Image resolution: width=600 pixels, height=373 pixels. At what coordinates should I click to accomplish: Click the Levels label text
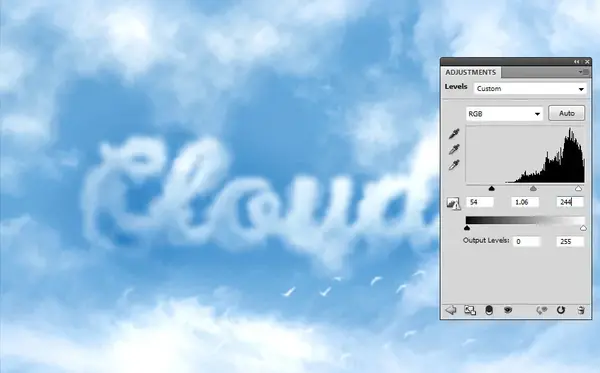(x=456, y=87)
